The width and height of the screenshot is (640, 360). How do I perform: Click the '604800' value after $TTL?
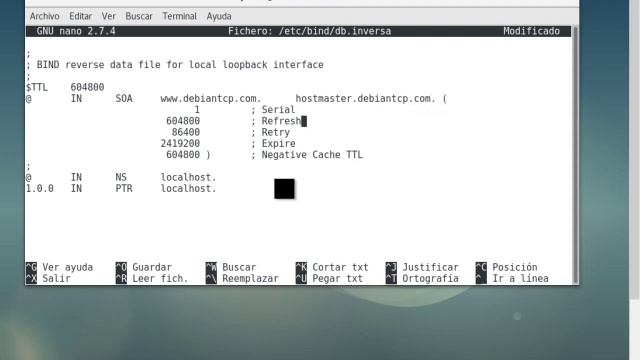[x=87, y=87]
